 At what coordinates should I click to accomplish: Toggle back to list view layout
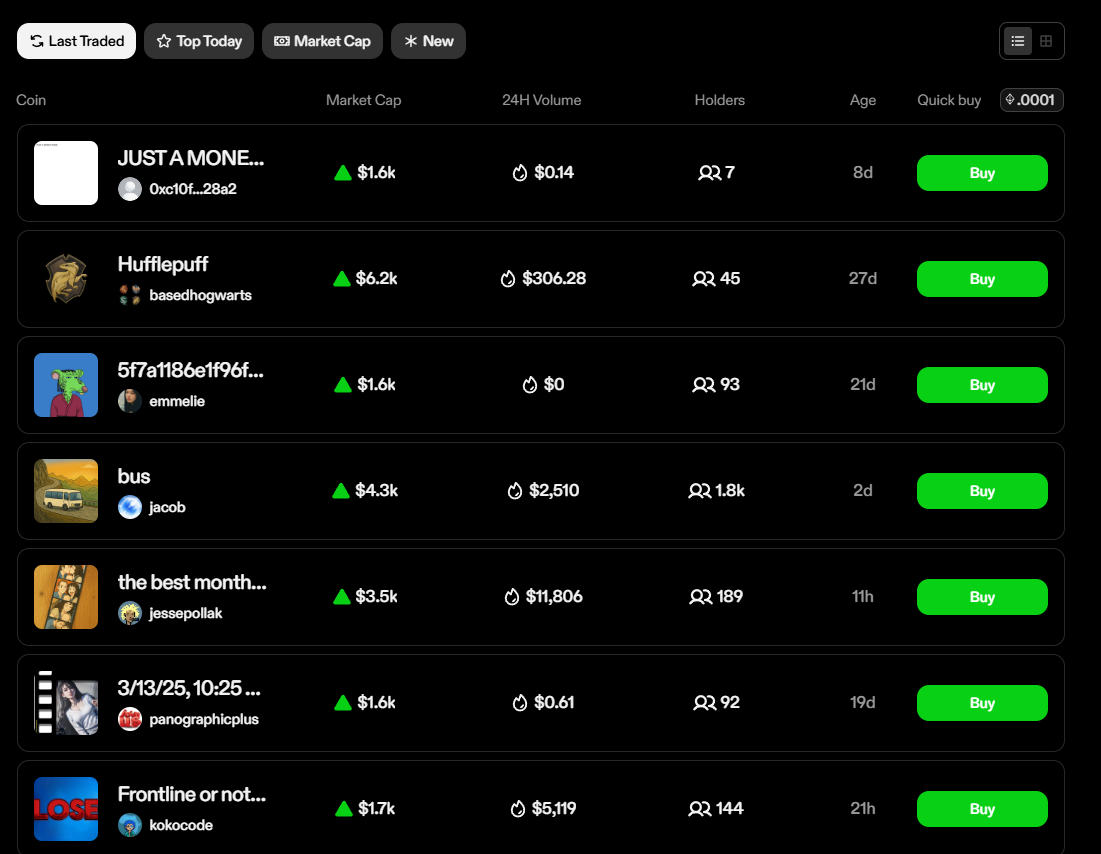pos(1017,41)
